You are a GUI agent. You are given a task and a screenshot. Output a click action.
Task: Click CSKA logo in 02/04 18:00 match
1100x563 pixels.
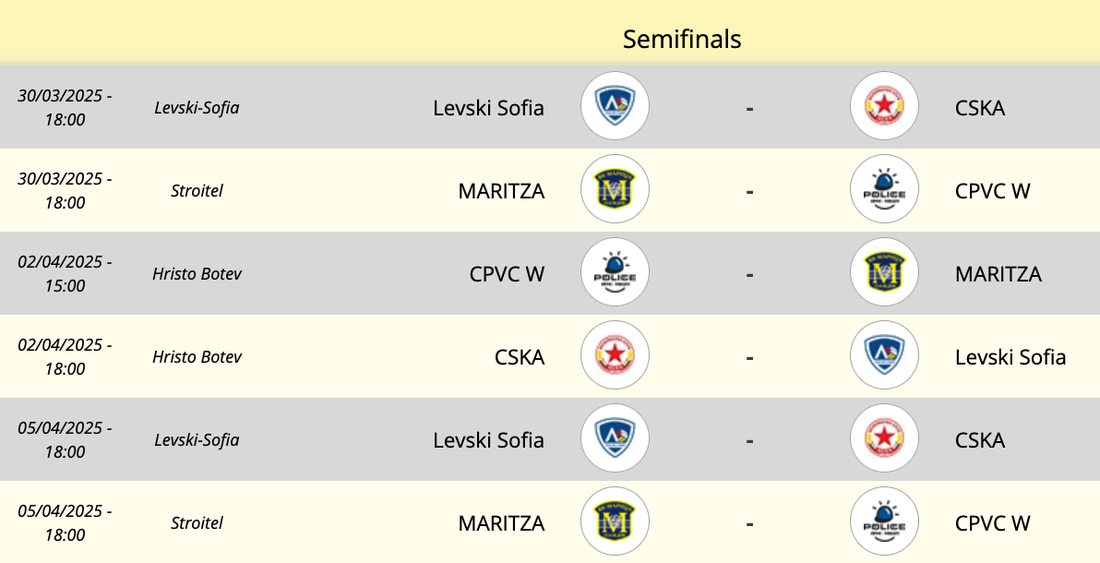tap(615, 355)
